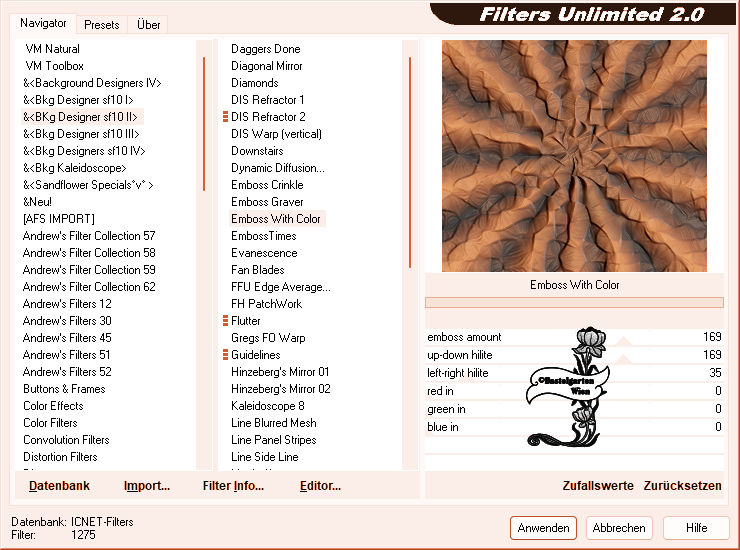The image size is (740, 550).
Task: Choose Hinzeberg's Mirror 02 filter
Action: [281, 389]
